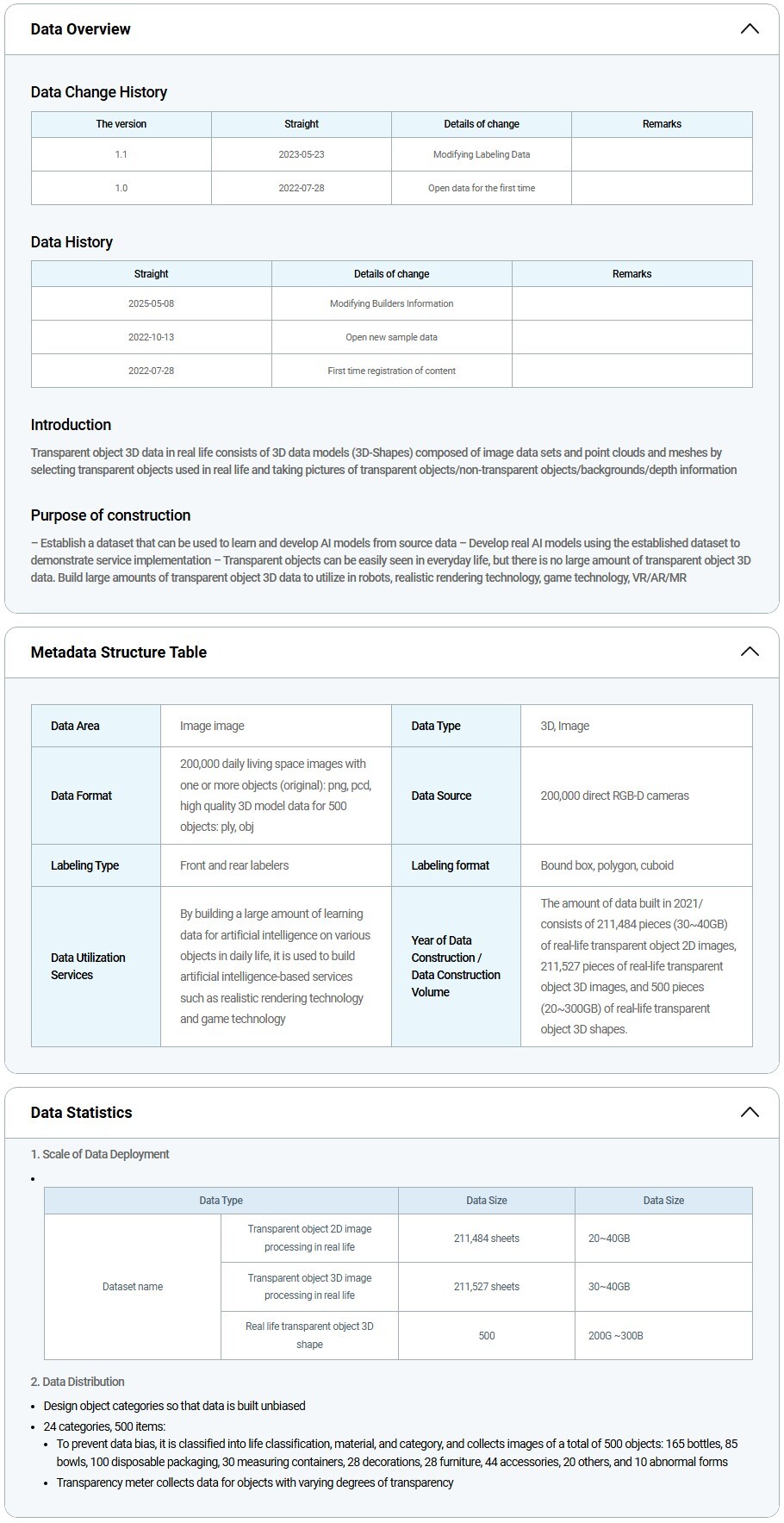Click the Purpose of construction heading

pos(111,515)
